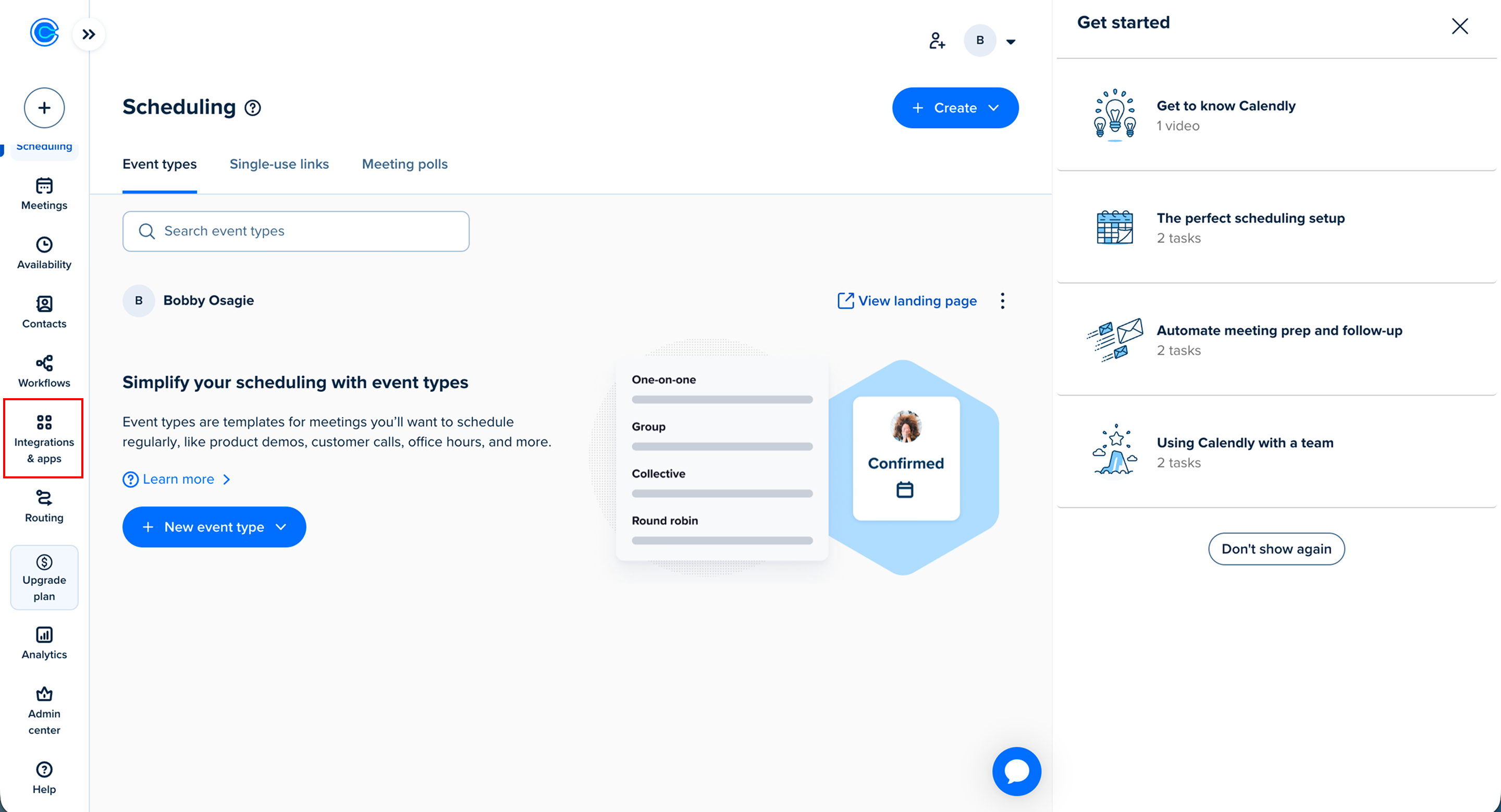Click the Search event types field
Image resolution: width=1501 pixels, height=812 pixels.
click(x=296, y=231)
